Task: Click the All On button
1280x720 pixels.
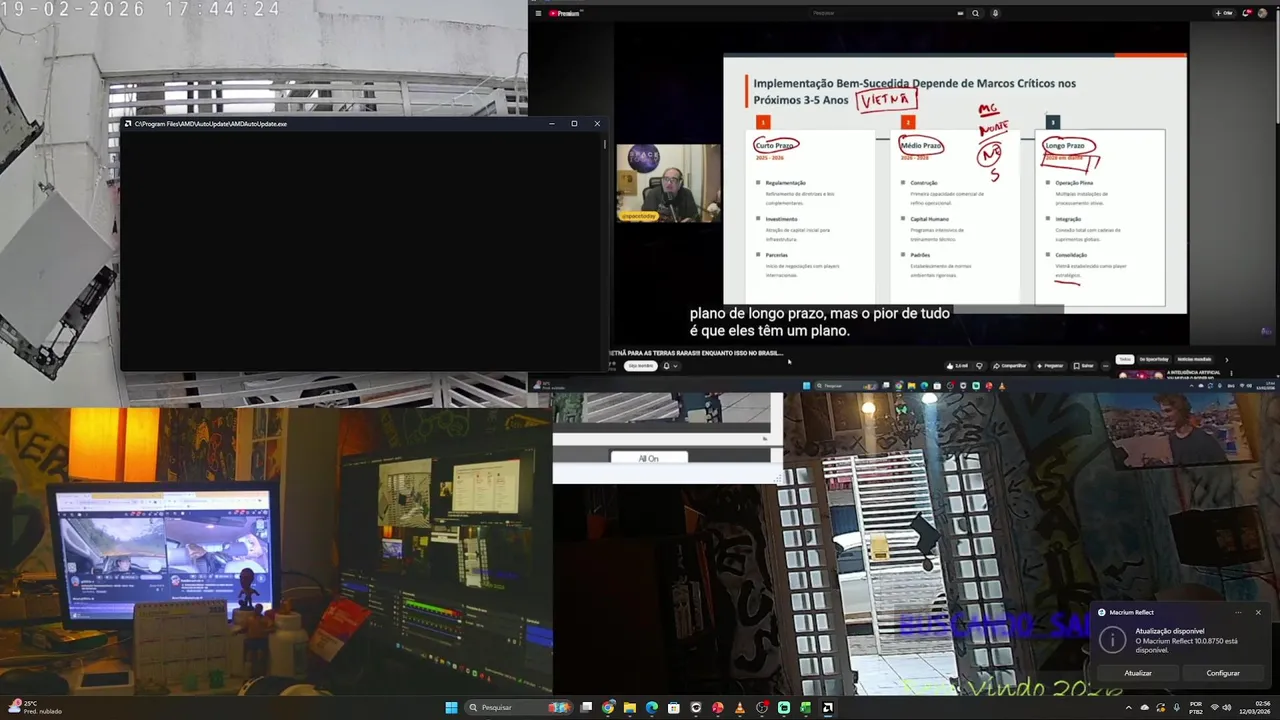Action: click(x=648, y=458)
